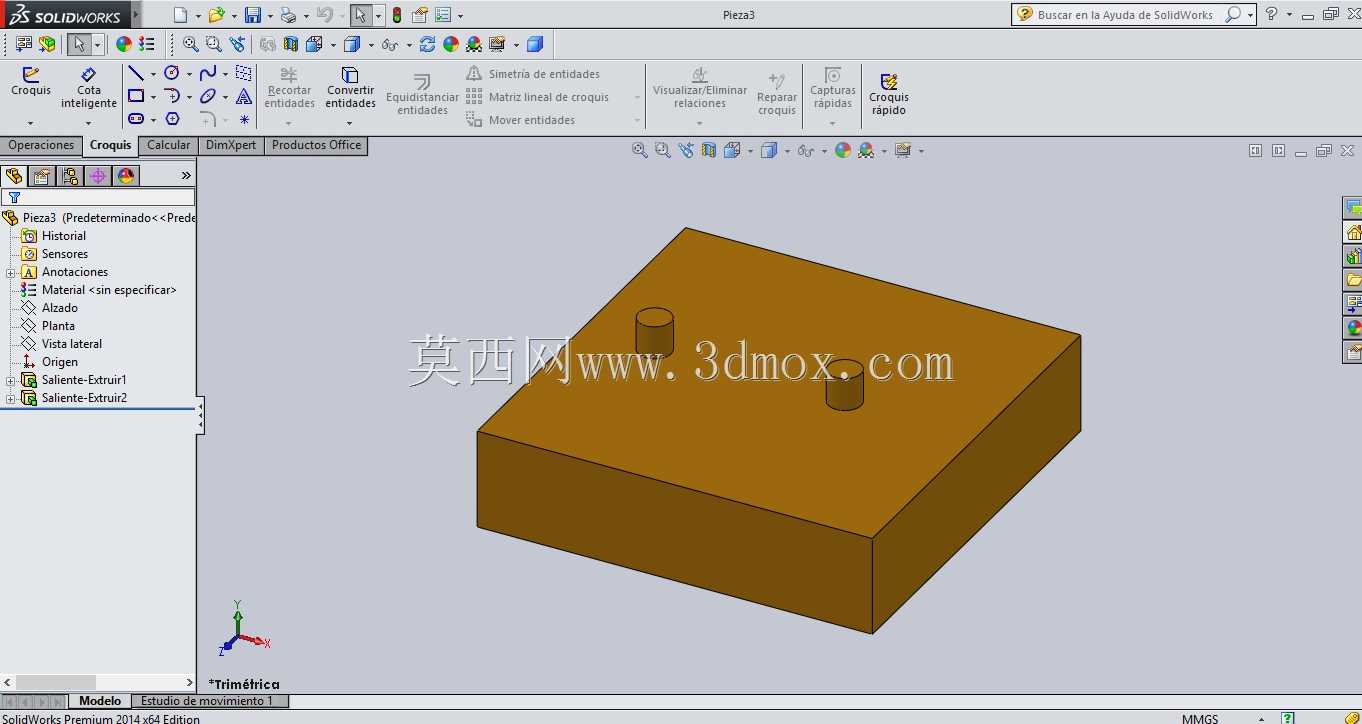Switch to the Calcular tab
The width and height of the screenshot is (1362, 724).
click(x=168, y=146)
